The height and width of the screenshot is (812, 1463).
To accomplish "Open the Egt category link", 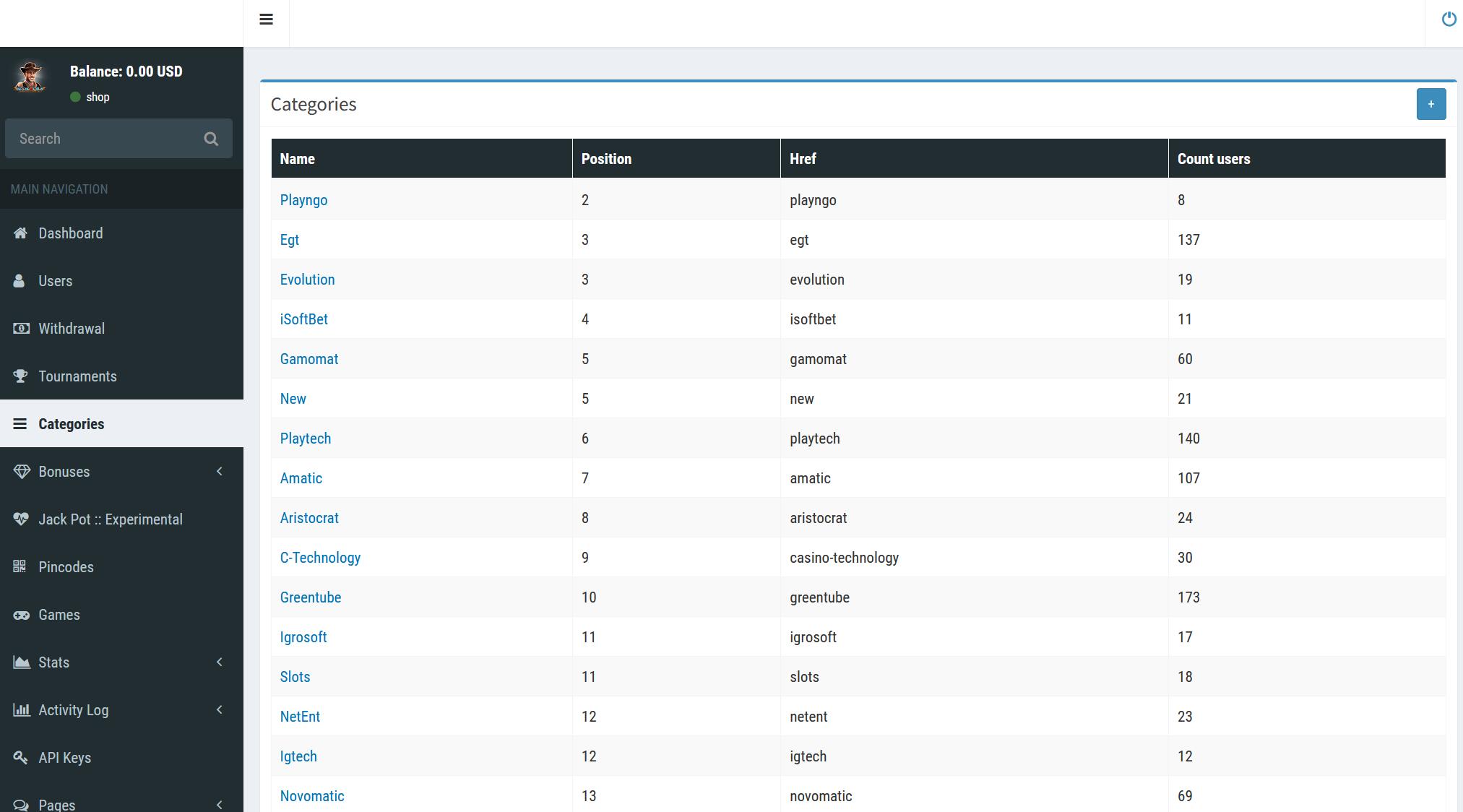I will click(290, 240).
